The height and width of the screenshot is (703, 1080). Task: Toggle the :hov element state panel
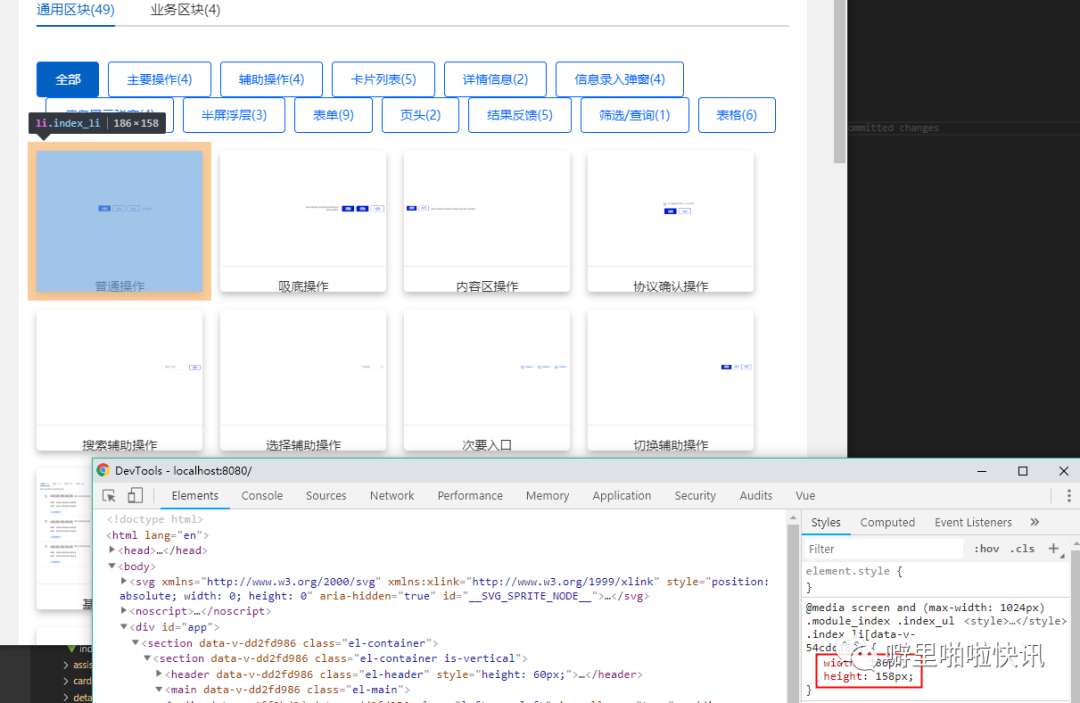pyautogui.click(x=986, y=549)
